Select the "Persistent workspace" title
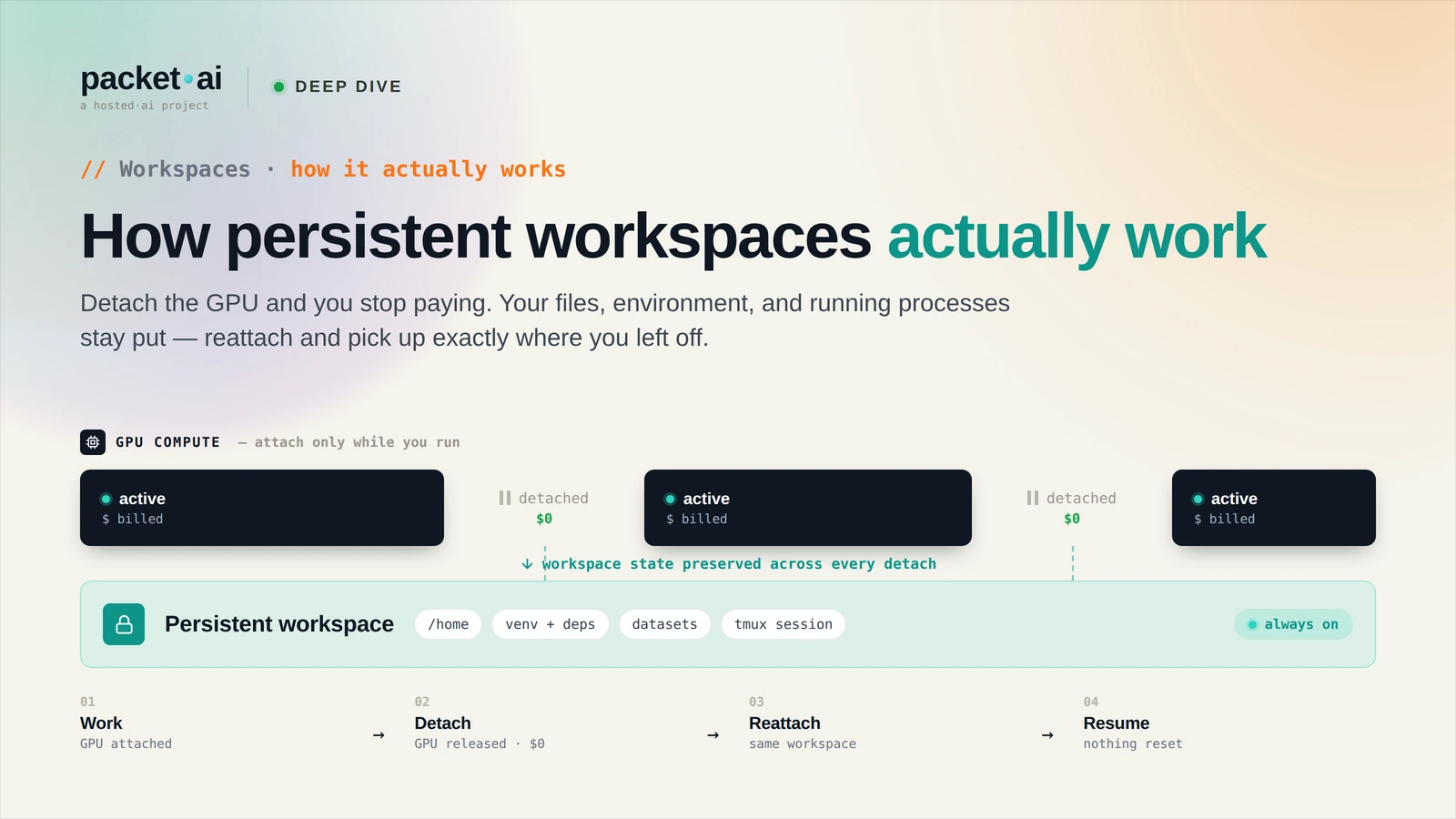This screenshot has width=1456, height=819. (279, 624)
